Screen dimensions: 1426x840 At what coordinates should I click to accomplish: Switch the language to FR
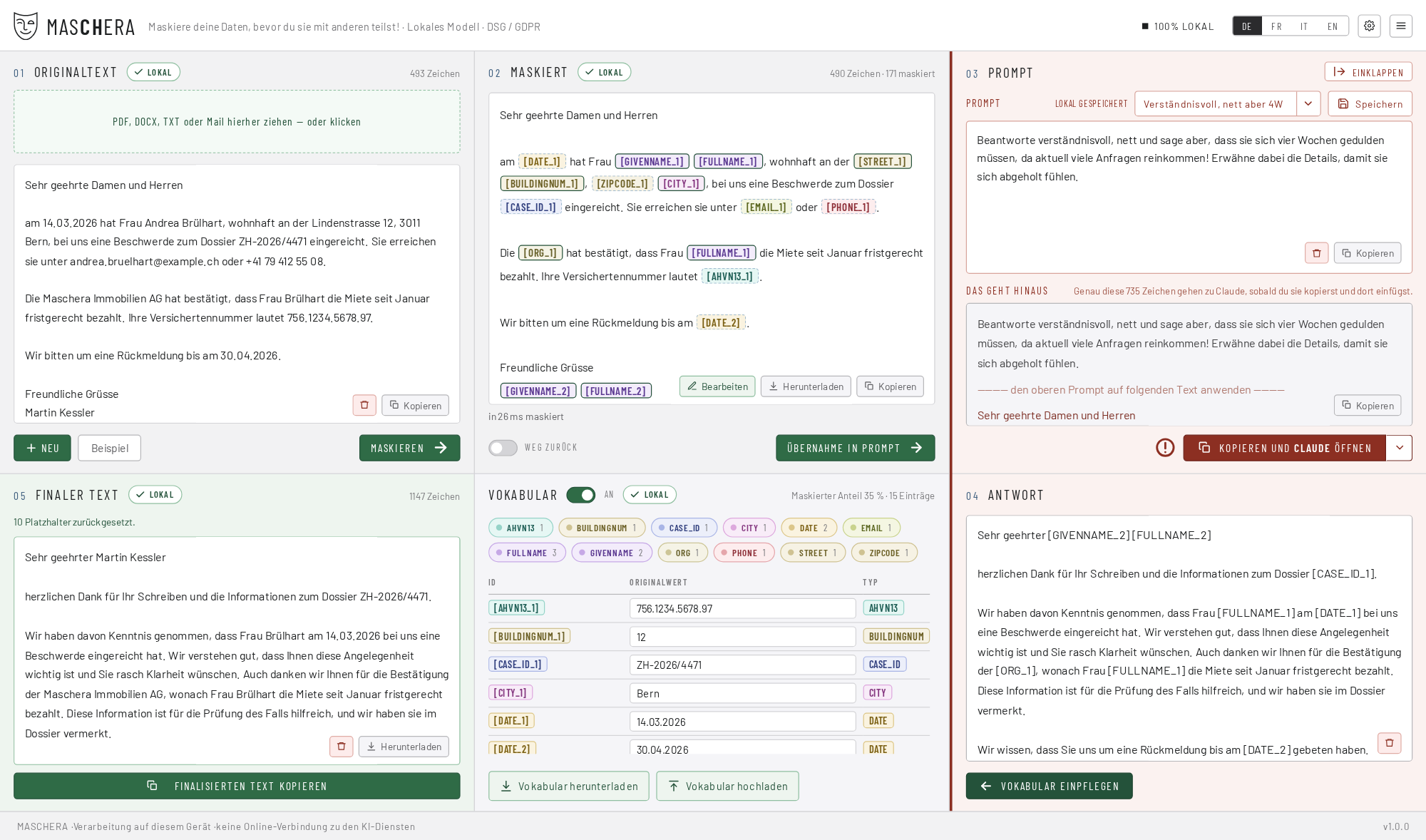click(x=1276, y=26)
